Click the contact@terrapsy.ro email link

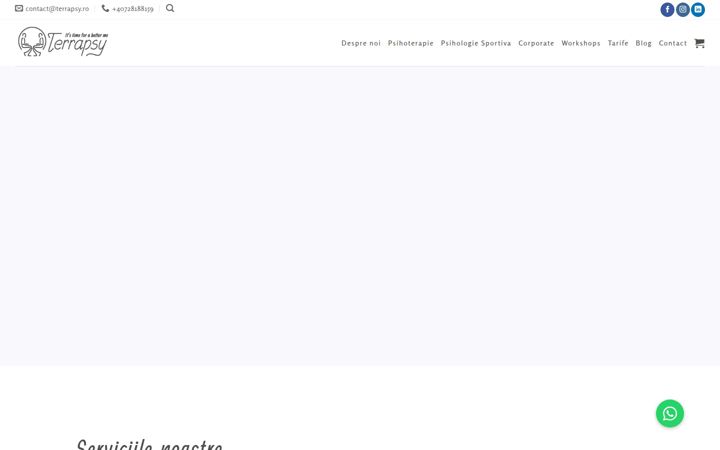tap(57, 9)
